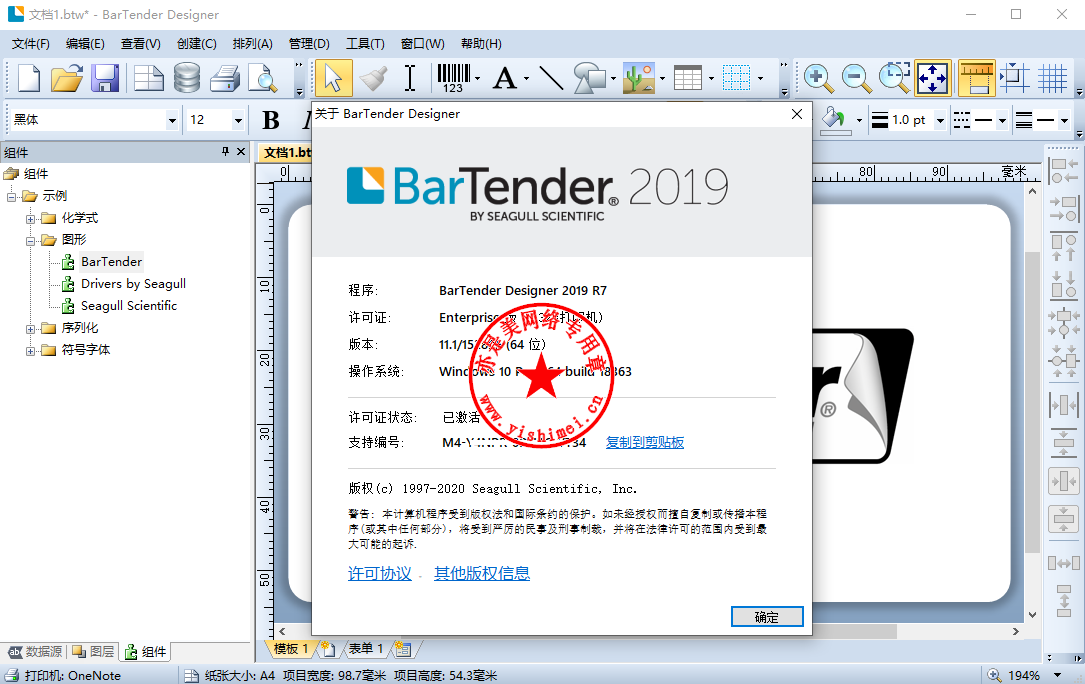Image resolution: width=1085 pixels, height=684 pixels.
Task: Close the 关于 BarTender Designer dialog
Action: coord(797,114)
